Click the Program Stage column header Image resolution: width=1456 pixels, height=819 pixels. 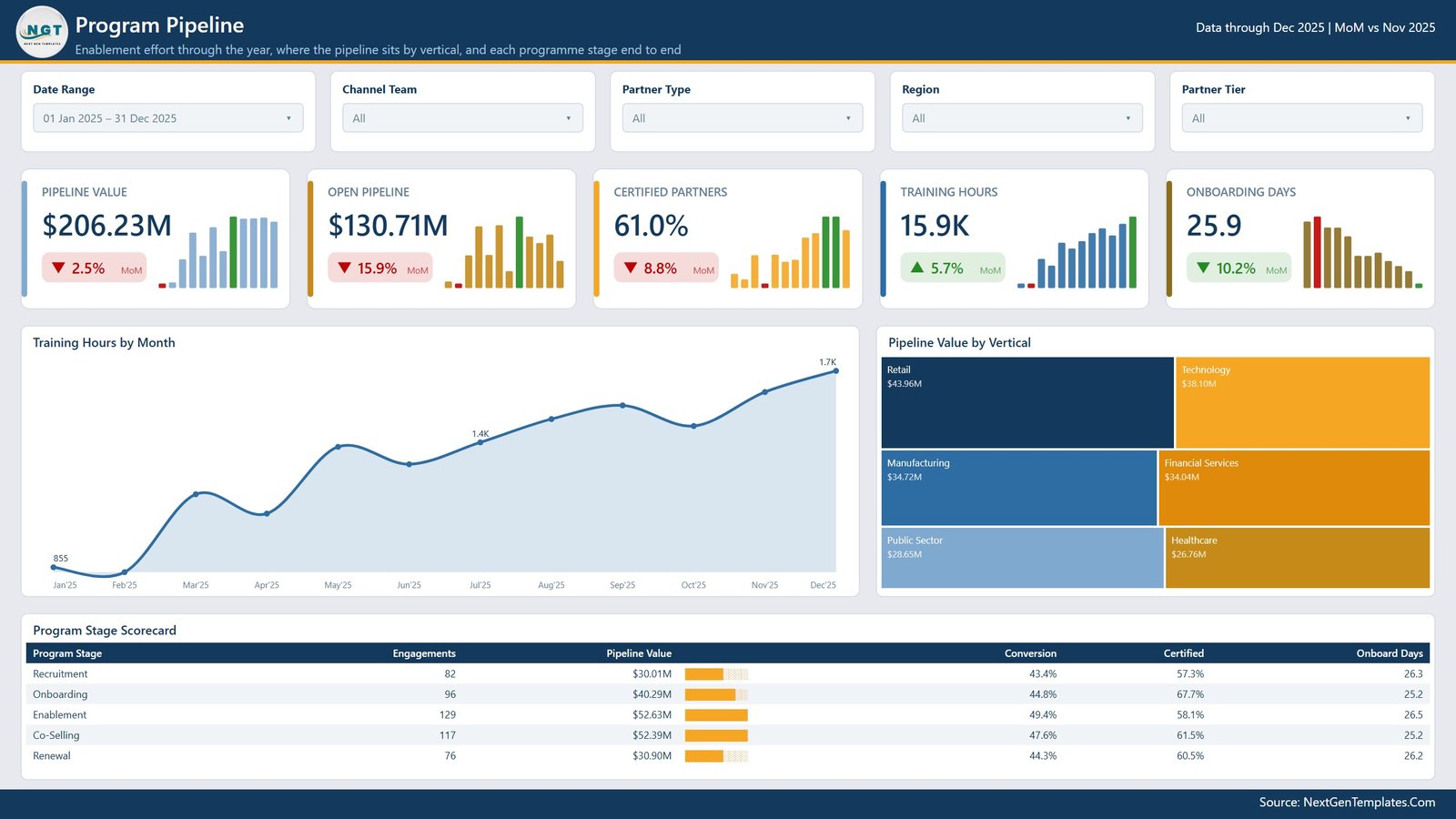(67, 653)
